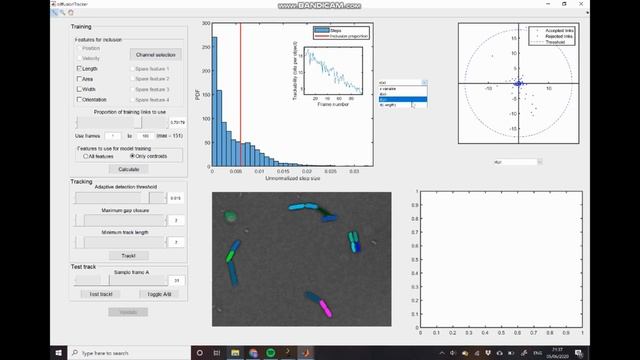This screenshot has height=360, width=640.
Task: Edit the Use frames end value field
Action: pyautogui.click(x=145, y=136)
